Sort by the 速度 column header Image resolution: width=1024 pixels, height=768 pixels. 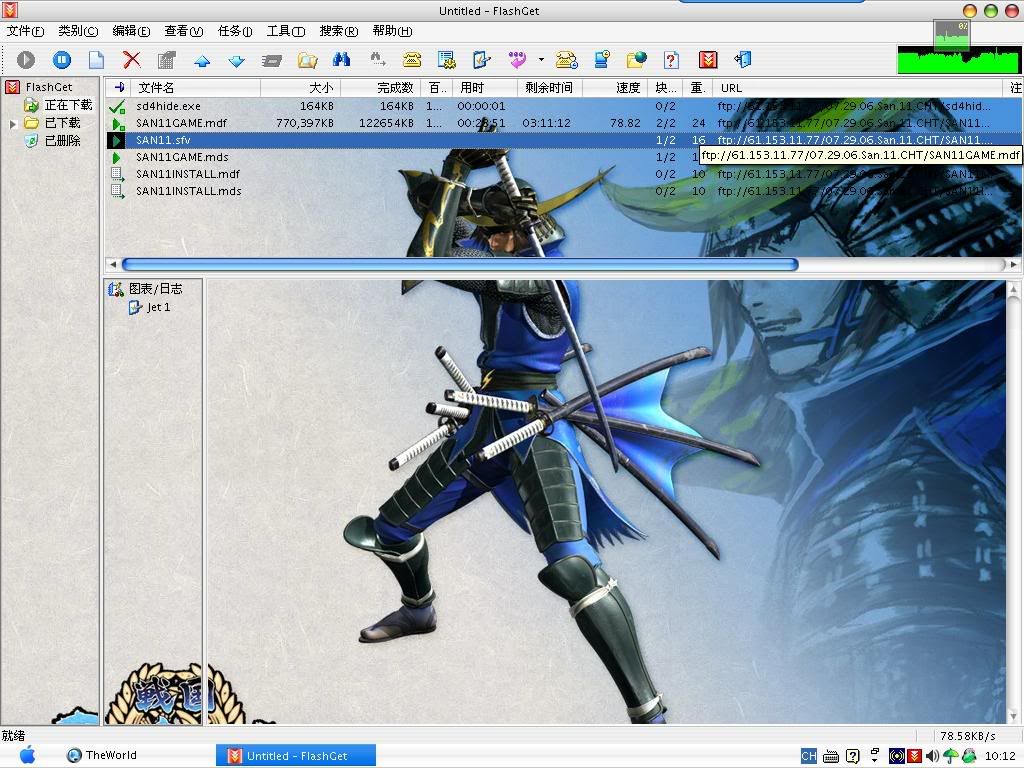point(615,88)
